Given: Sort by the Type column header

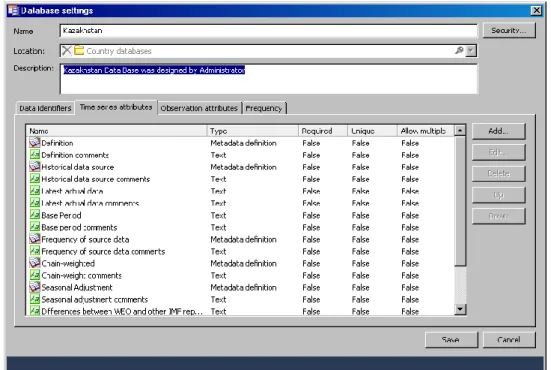Looking at the screenshot, I should (253, 131).
